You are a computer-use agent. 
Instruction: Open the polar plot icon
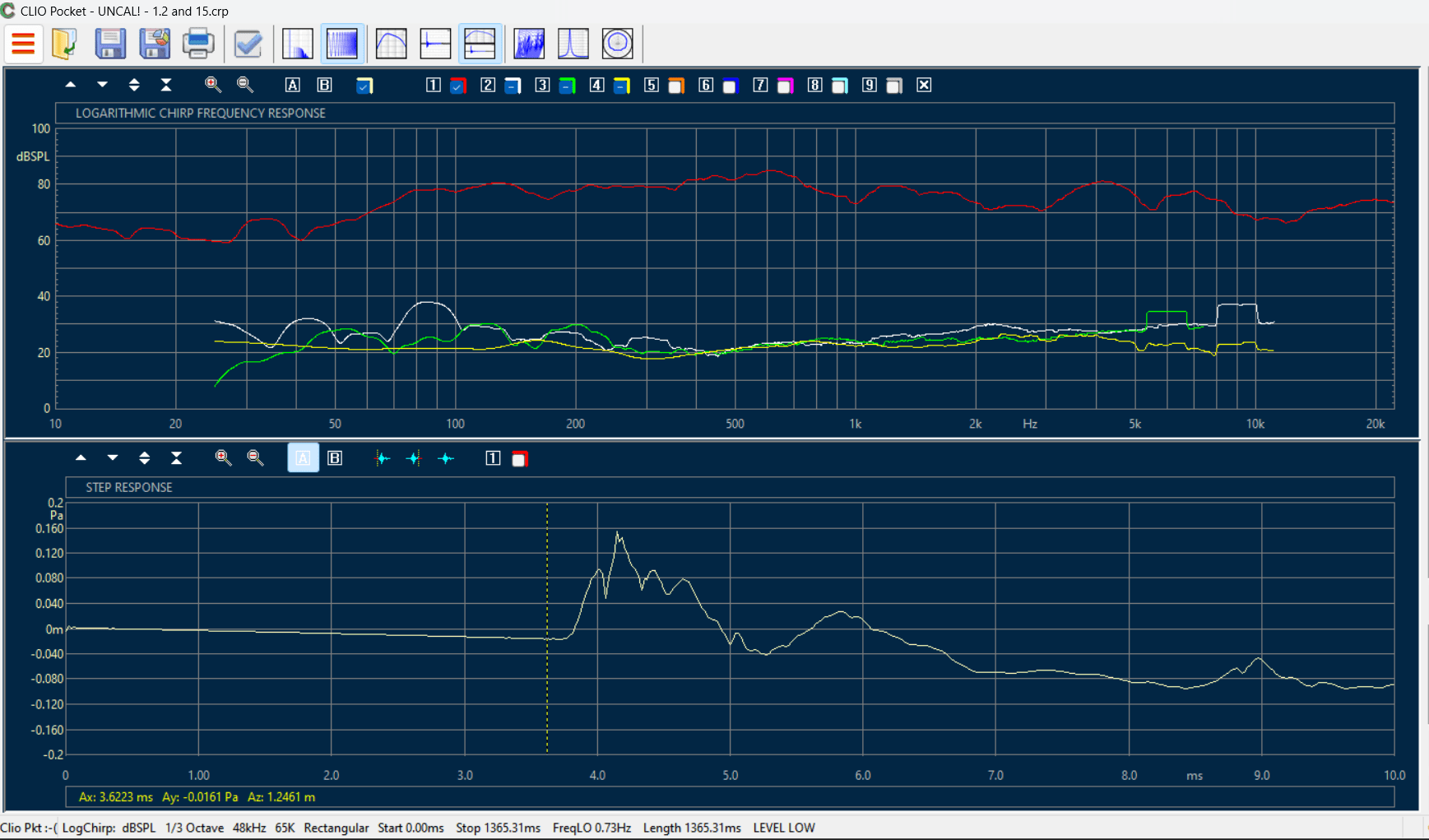click(617, 44)
